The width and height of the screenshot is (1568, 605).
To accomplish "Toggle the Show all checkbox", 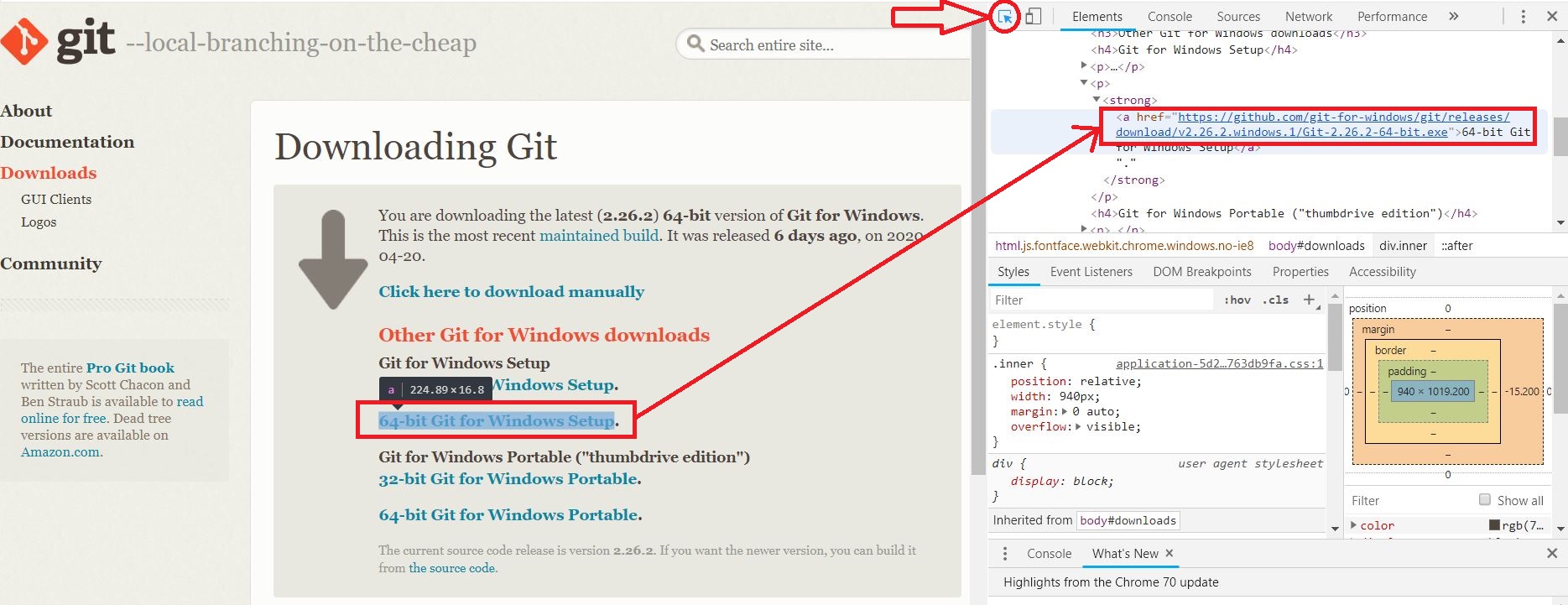I will (x=1485, y=500).
